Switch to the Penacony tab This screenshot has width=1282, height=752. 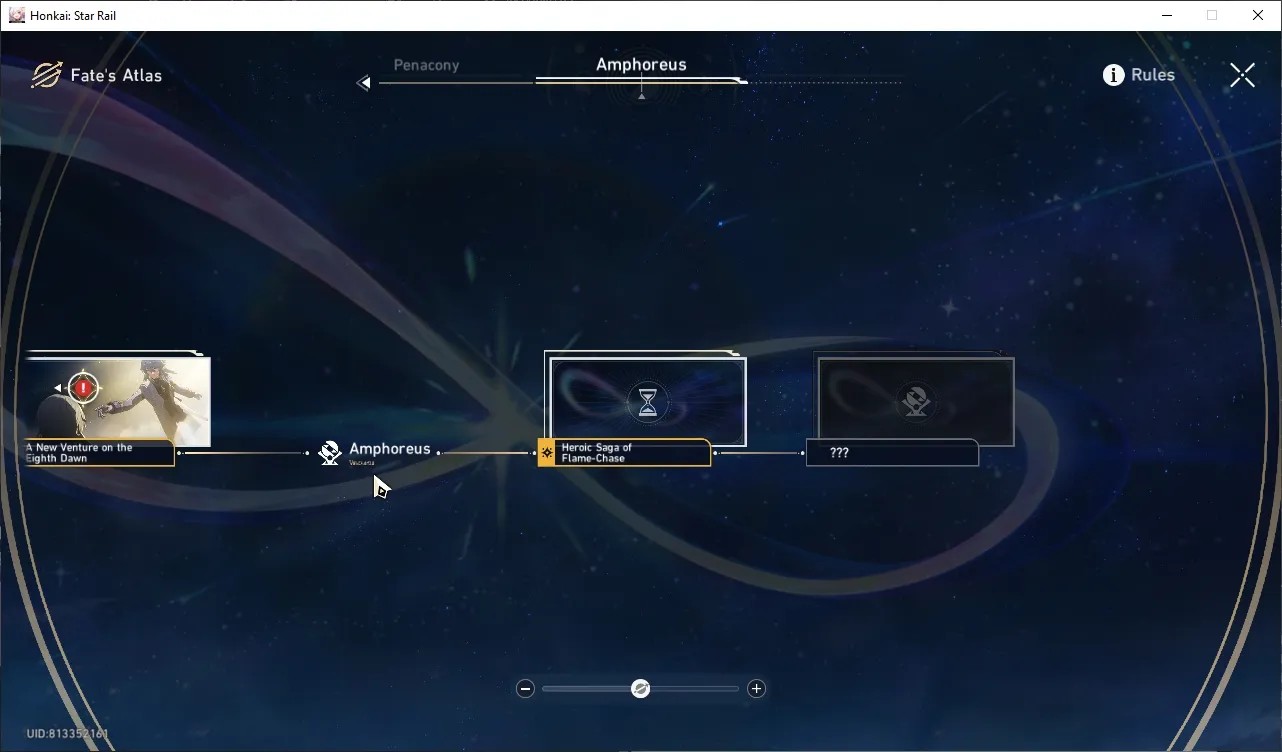tap(426, 65)
